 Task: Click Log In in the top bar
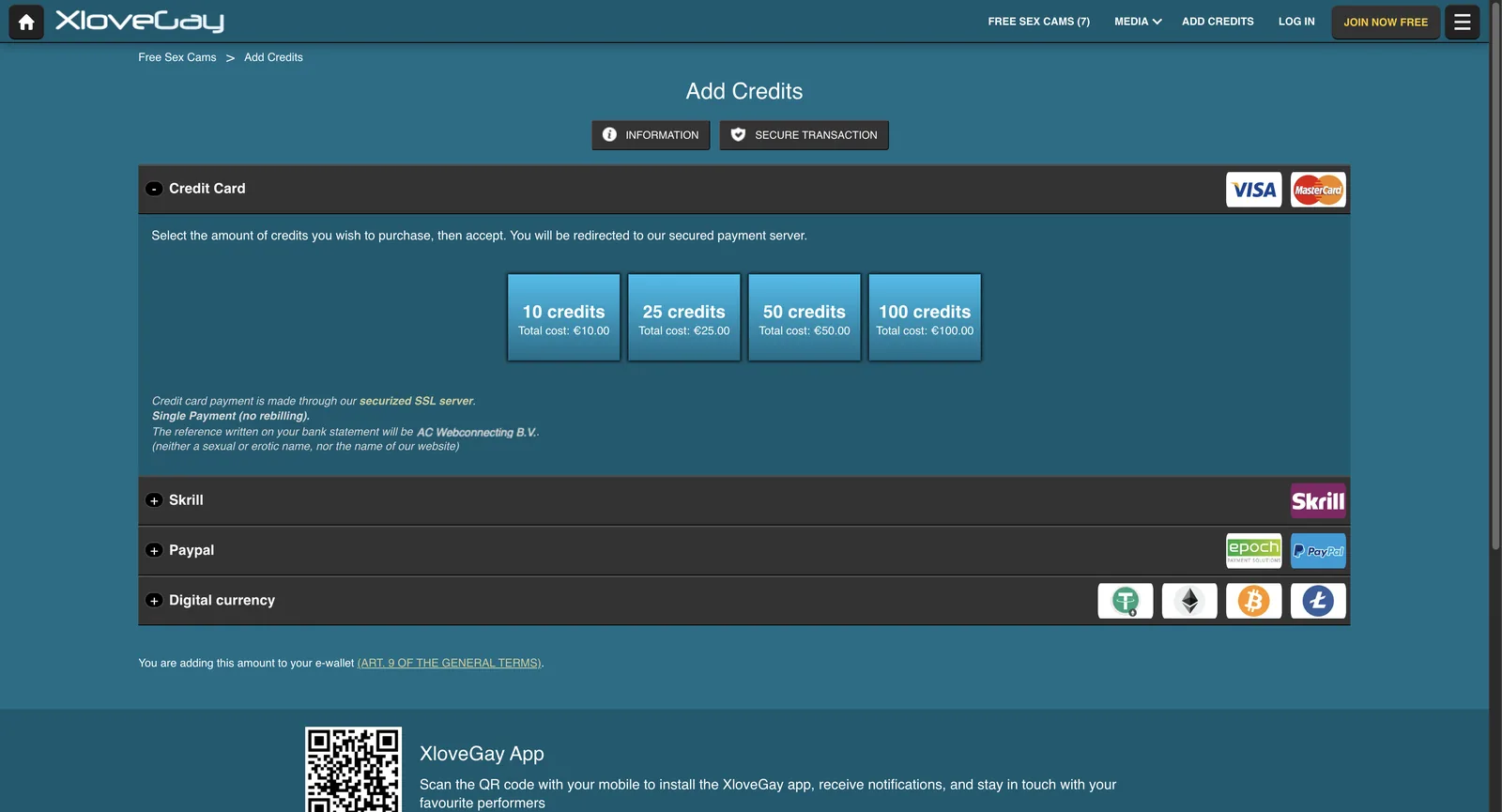click(1296, 22)
